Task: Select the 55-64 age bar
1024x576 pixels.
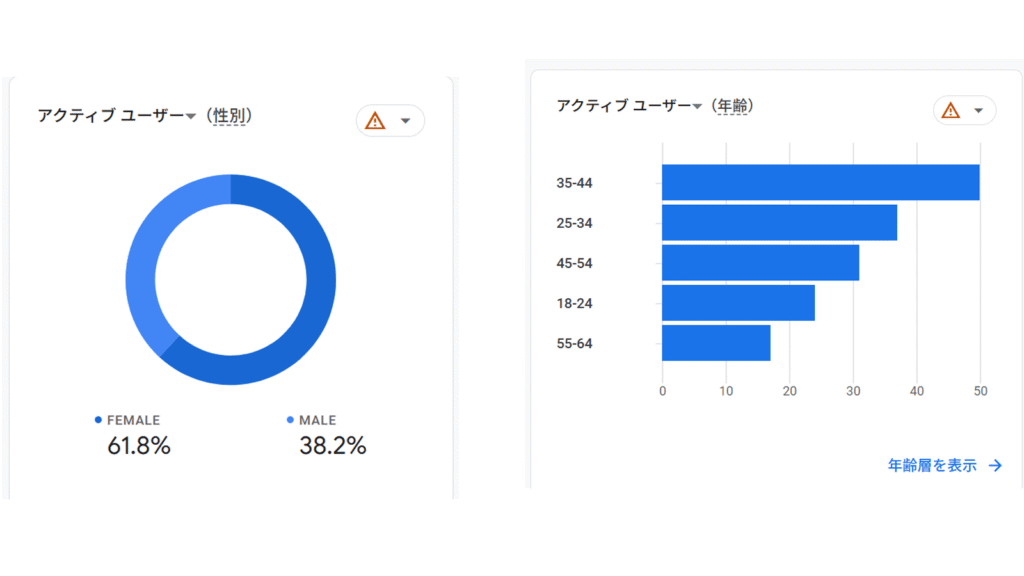Action: (x=716, y=343)
